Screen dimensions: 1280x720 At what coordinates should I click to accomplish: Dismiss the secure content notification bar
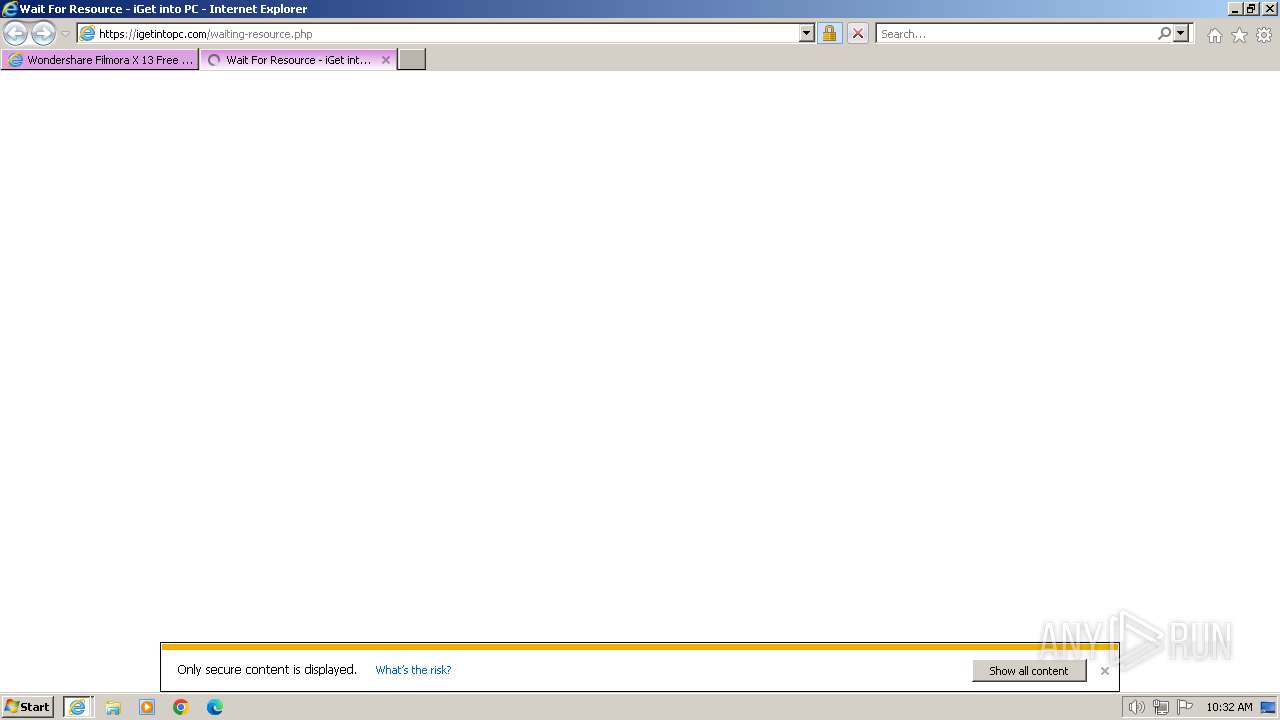pyautogui.click(x=1105, y=671)
